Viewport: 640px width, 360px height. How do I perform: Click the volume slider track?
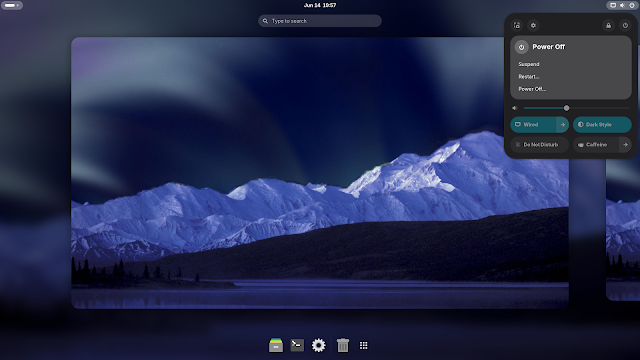(576, 108)
